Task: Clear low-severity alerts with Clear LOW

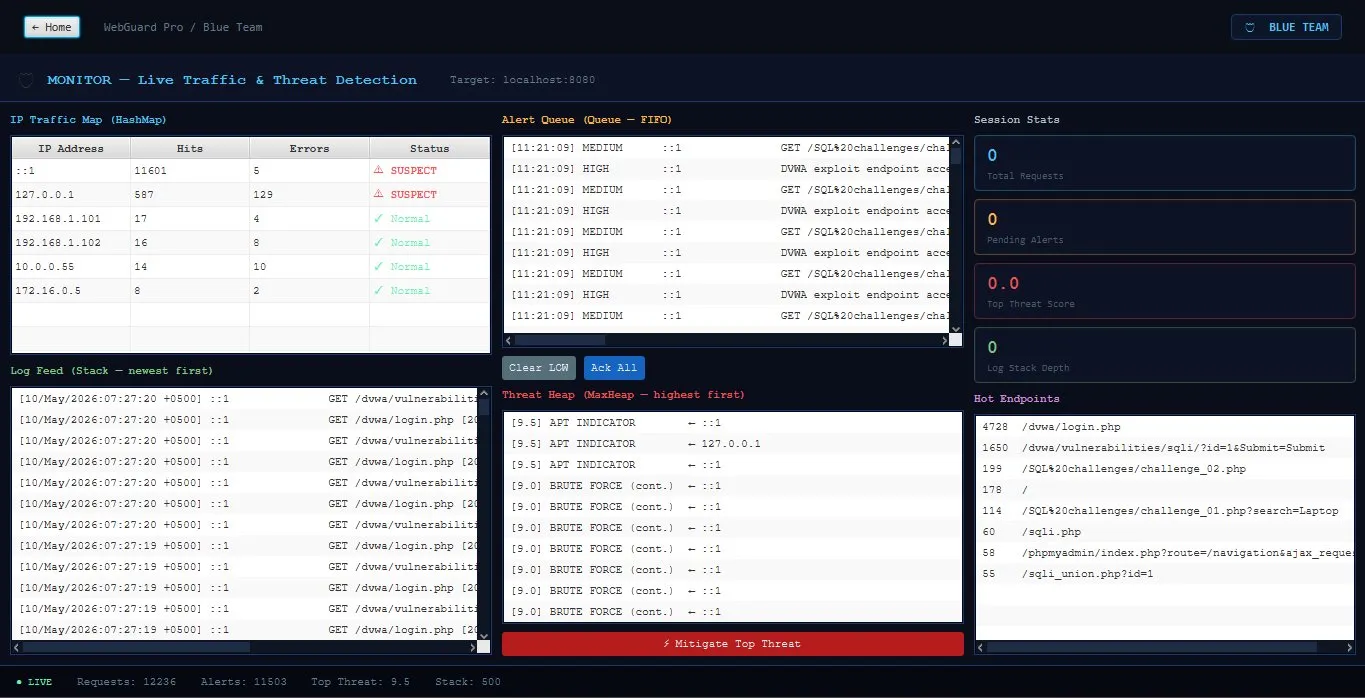Action: [x=538, y=368]
